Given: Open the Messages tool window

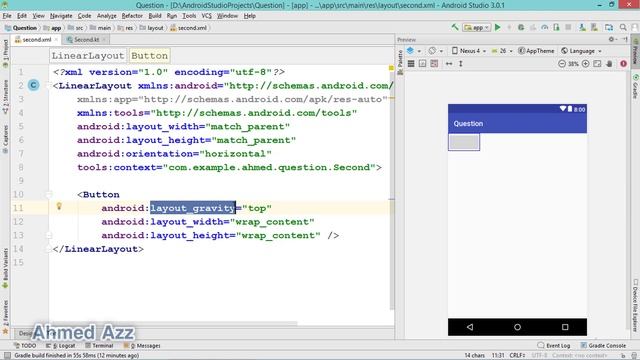Looking at the screenshot, I should pos(142,345).
